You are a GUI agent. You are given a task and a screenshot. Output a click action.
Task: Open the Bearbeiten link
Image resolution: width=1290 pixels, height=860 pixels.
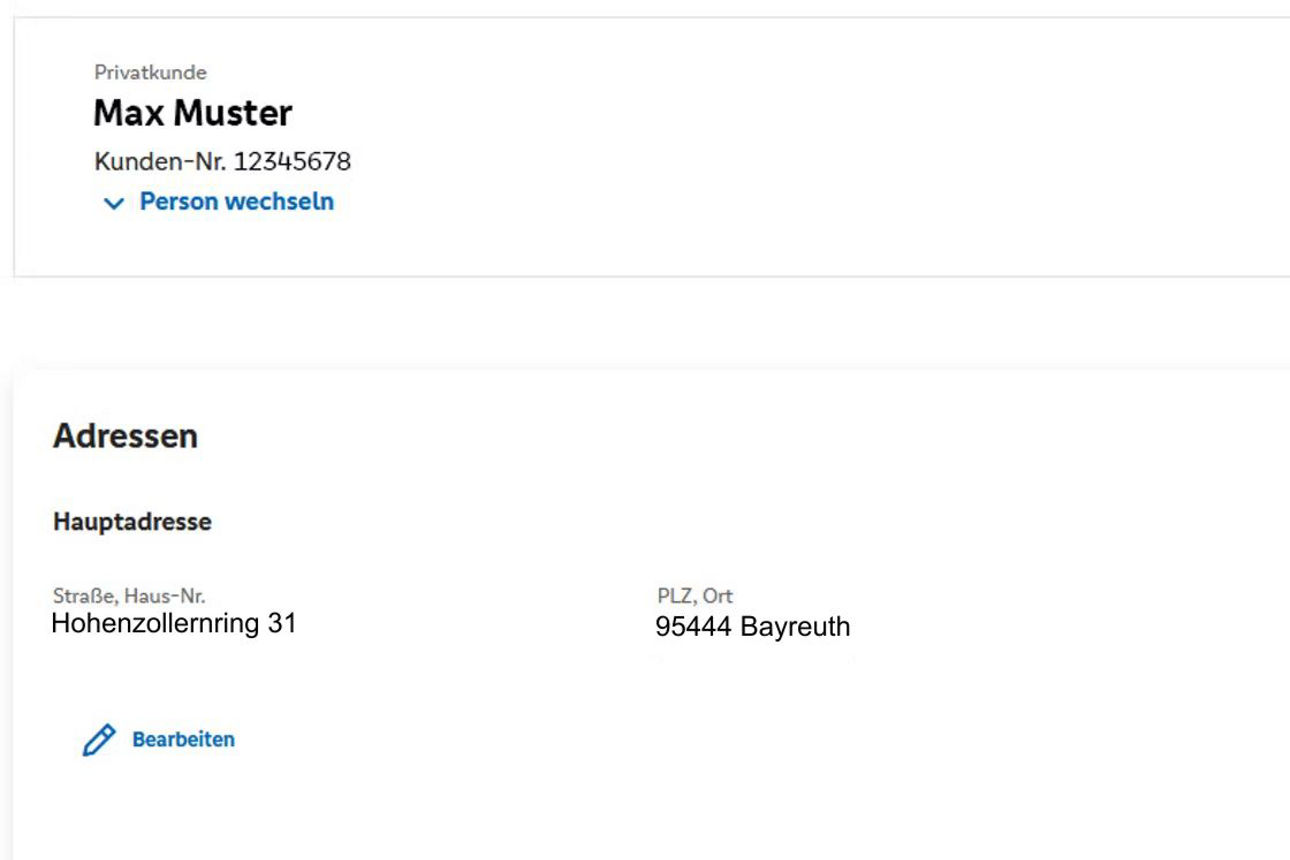pyautogui.click(x=183, y=740)
